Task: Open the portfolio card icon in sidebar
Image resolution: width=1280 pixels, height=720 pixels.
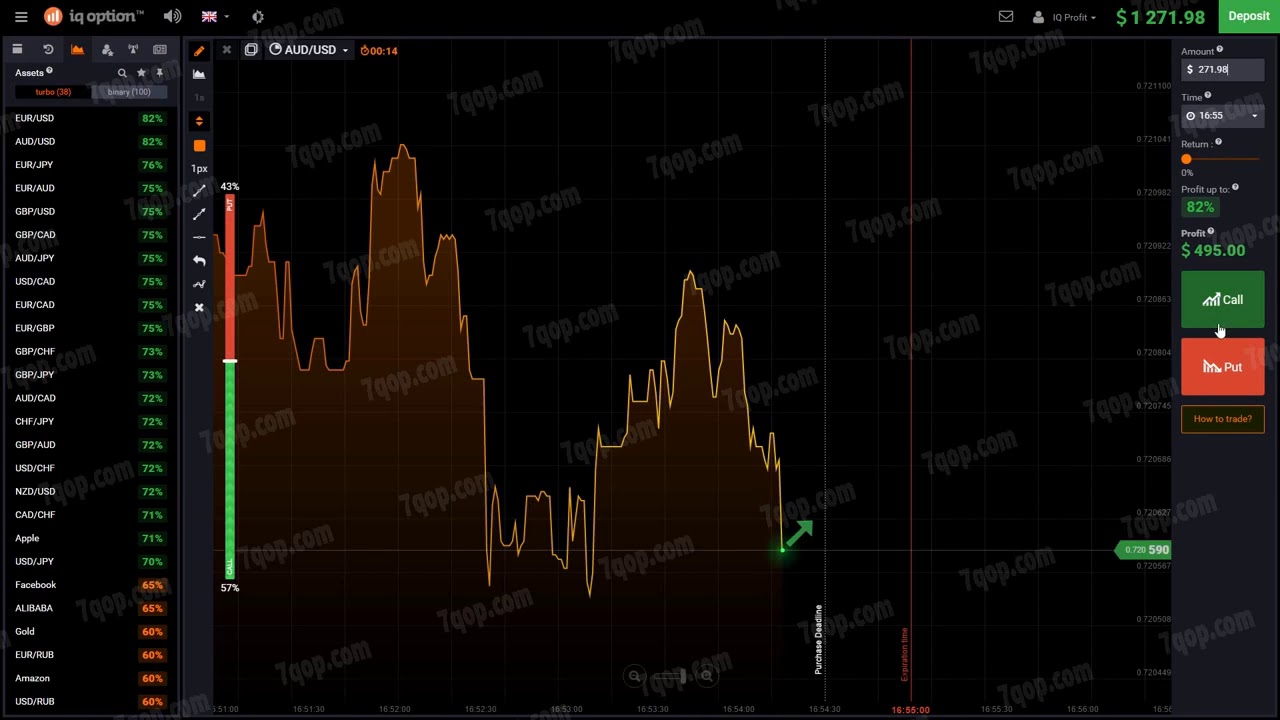Action: (17, 49)
